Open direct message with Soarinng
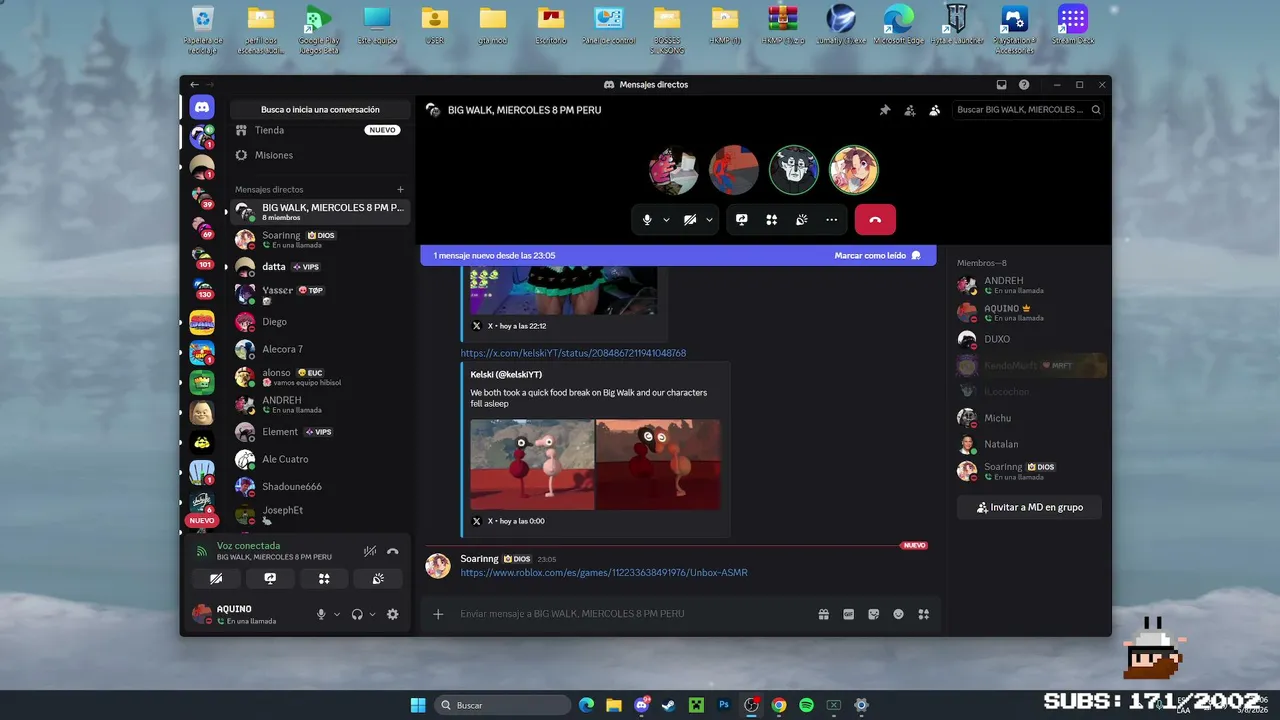The height and width of the screenshot is (720, 1280). (x=320, y=239)
